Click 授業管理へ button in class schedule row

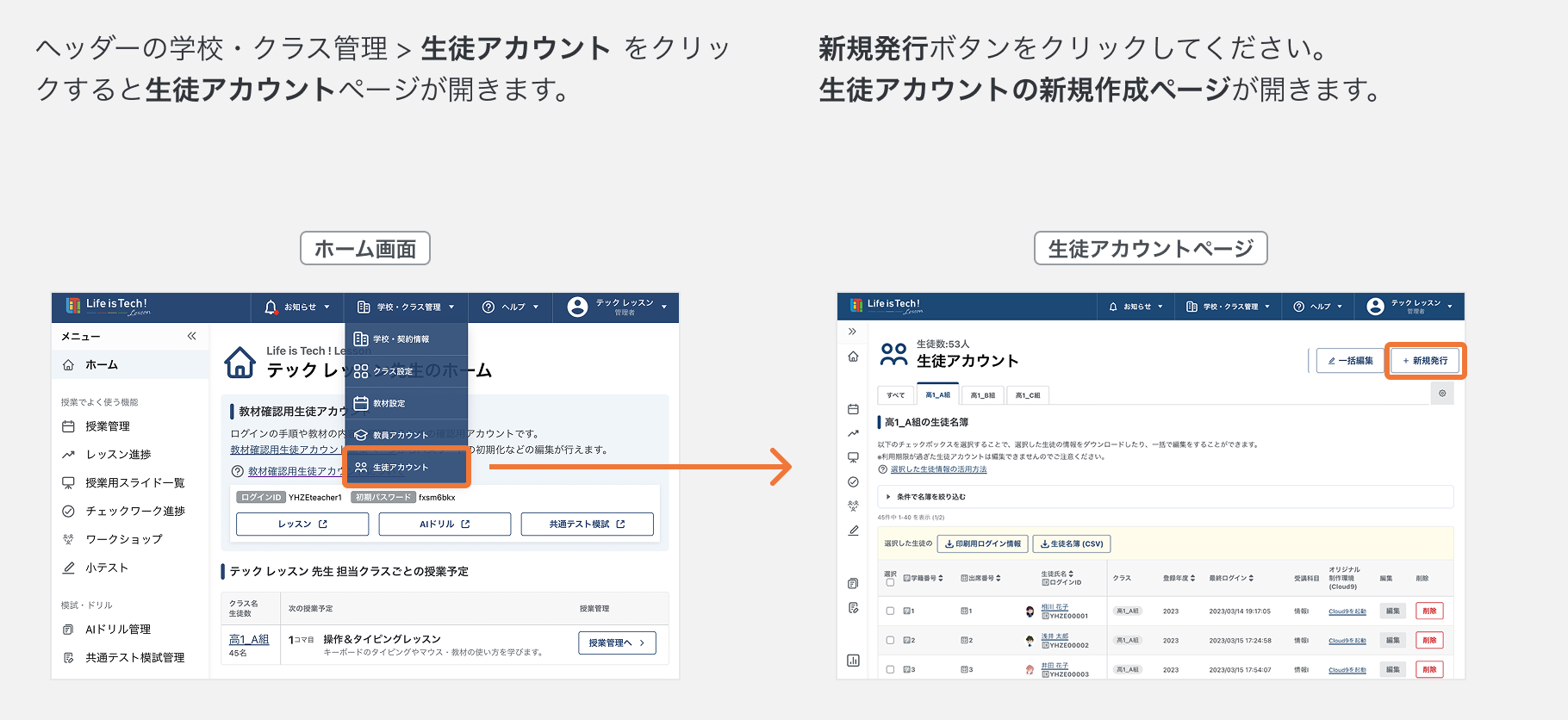617,643
